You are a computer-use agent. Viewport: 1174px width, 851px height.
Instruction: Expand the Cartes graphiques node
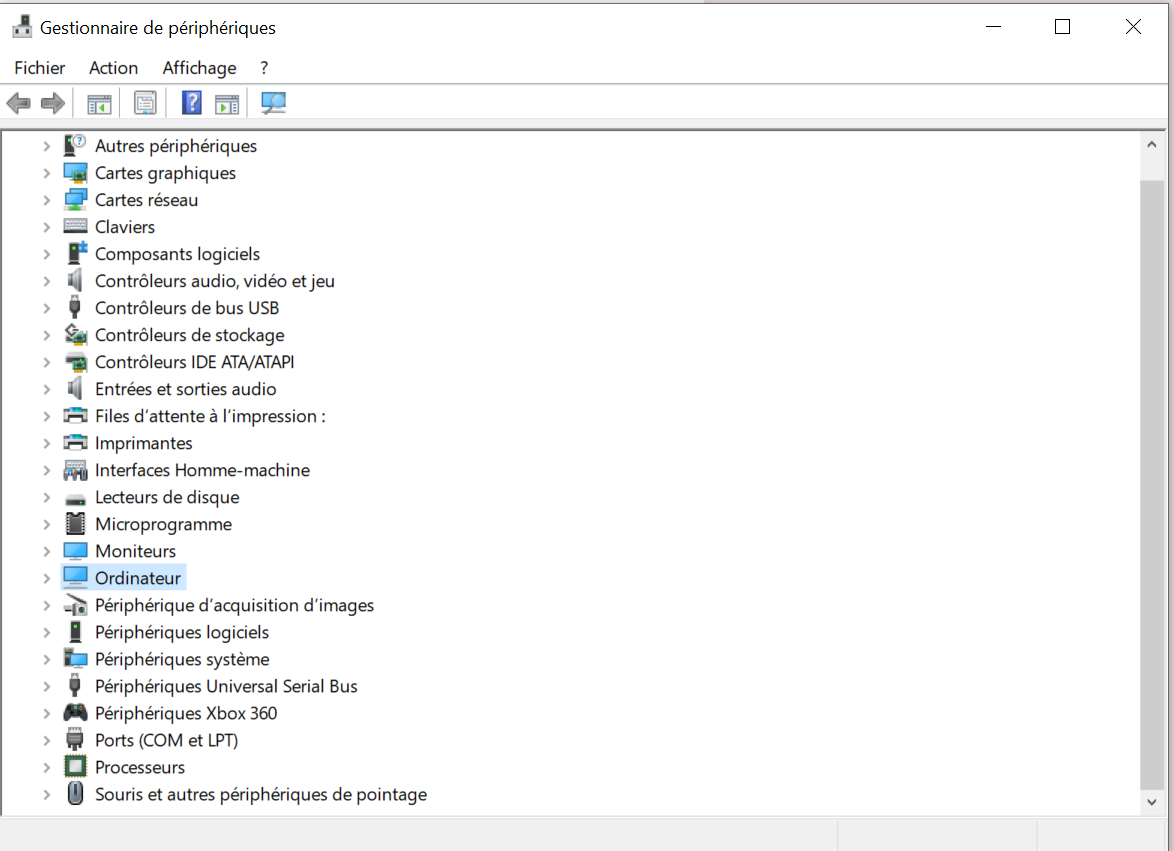pos(46,173)
